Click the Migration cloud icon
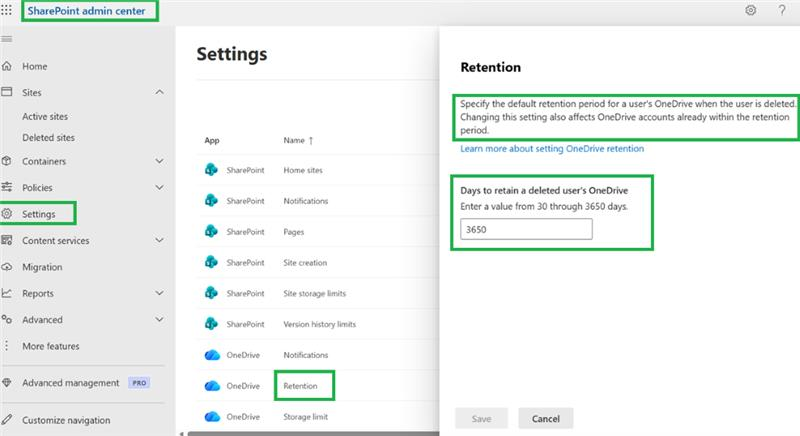The height and width of the screenshot is (436, 800). (7, 267)
